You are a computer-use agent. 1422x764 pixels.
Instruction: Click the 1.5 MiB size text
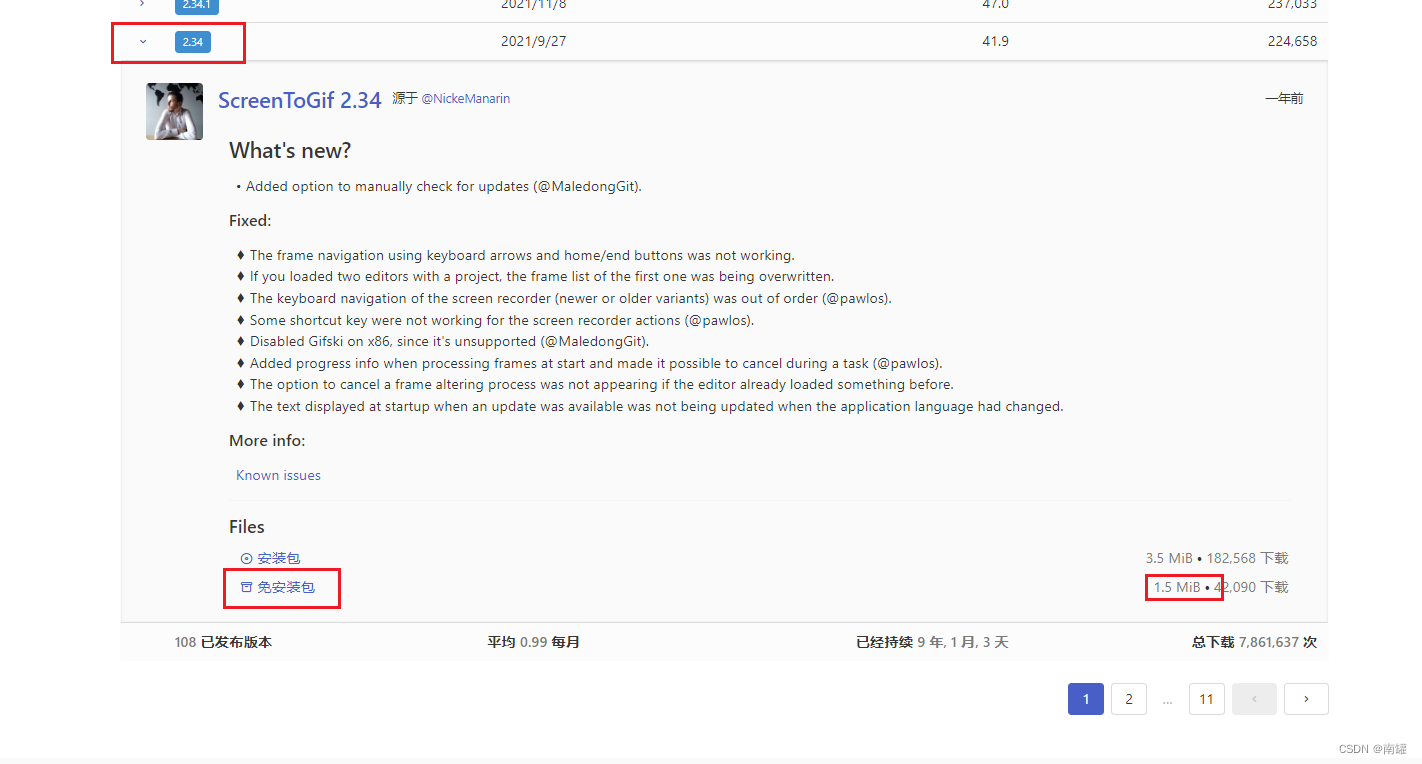click(1177, 587)
